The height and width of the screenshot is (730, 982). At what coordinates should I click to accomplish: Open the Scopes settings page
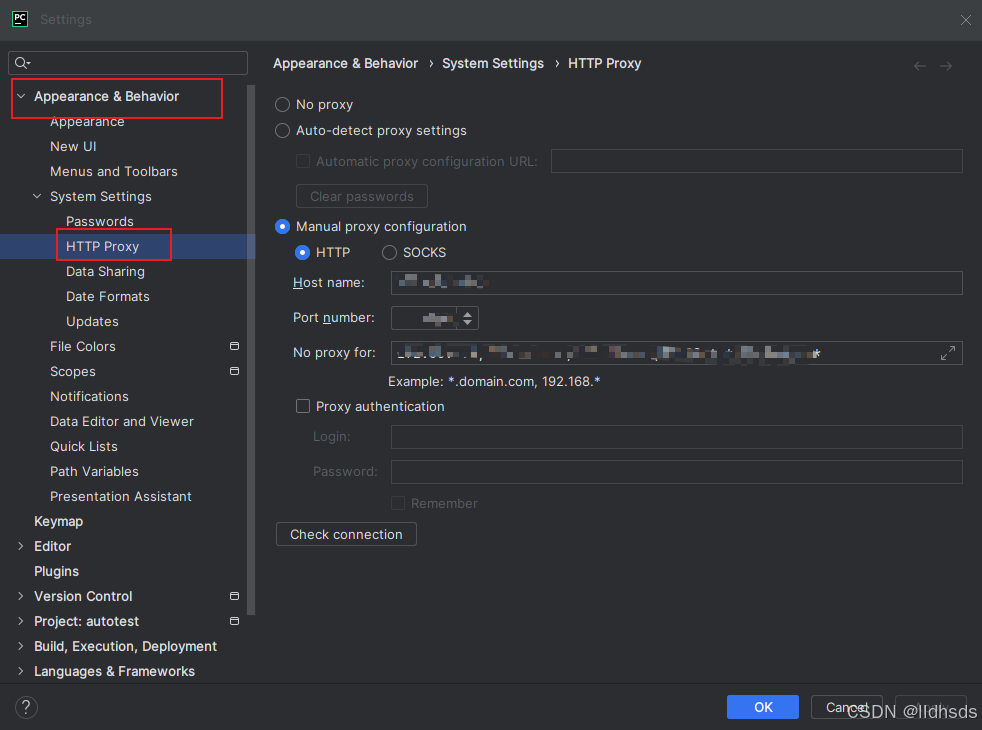73,372
